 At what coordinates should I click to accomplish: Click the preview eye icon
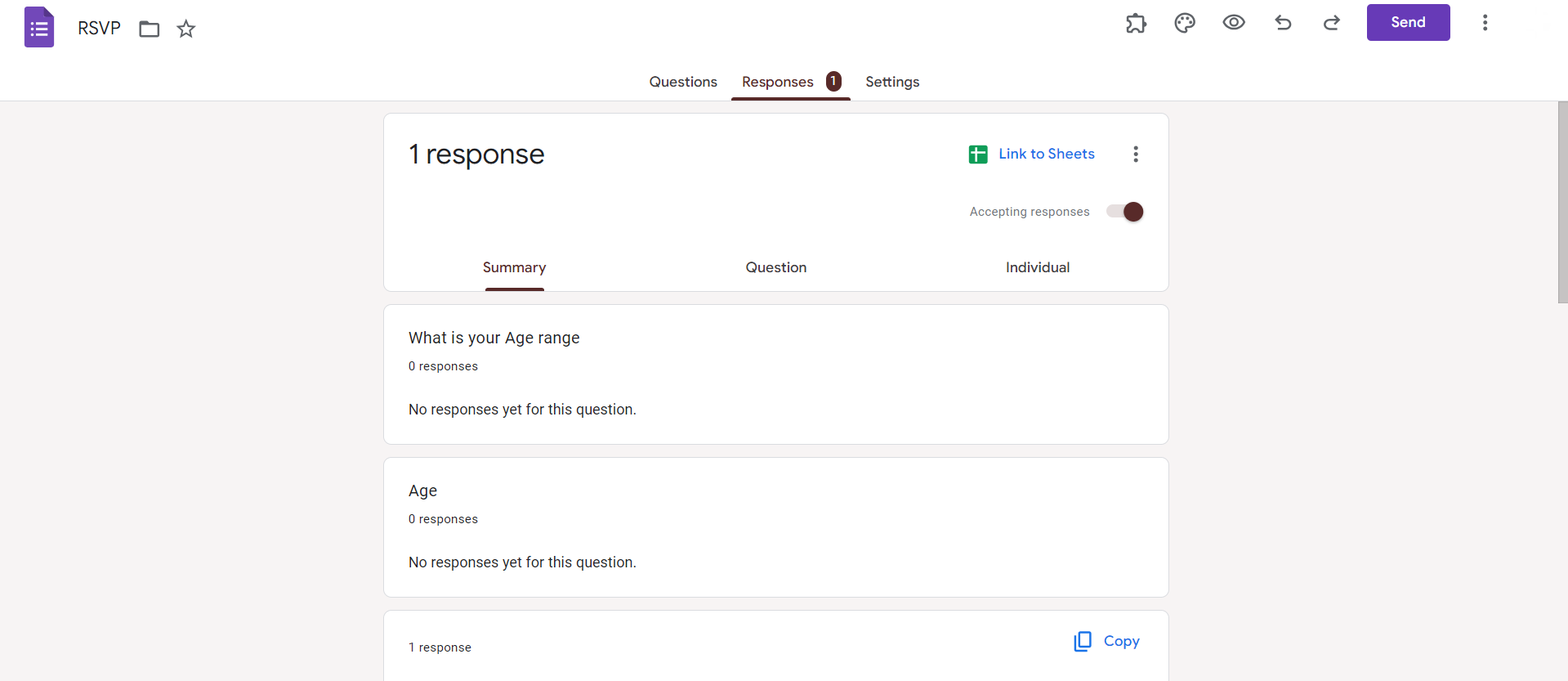click(1234, 23)
